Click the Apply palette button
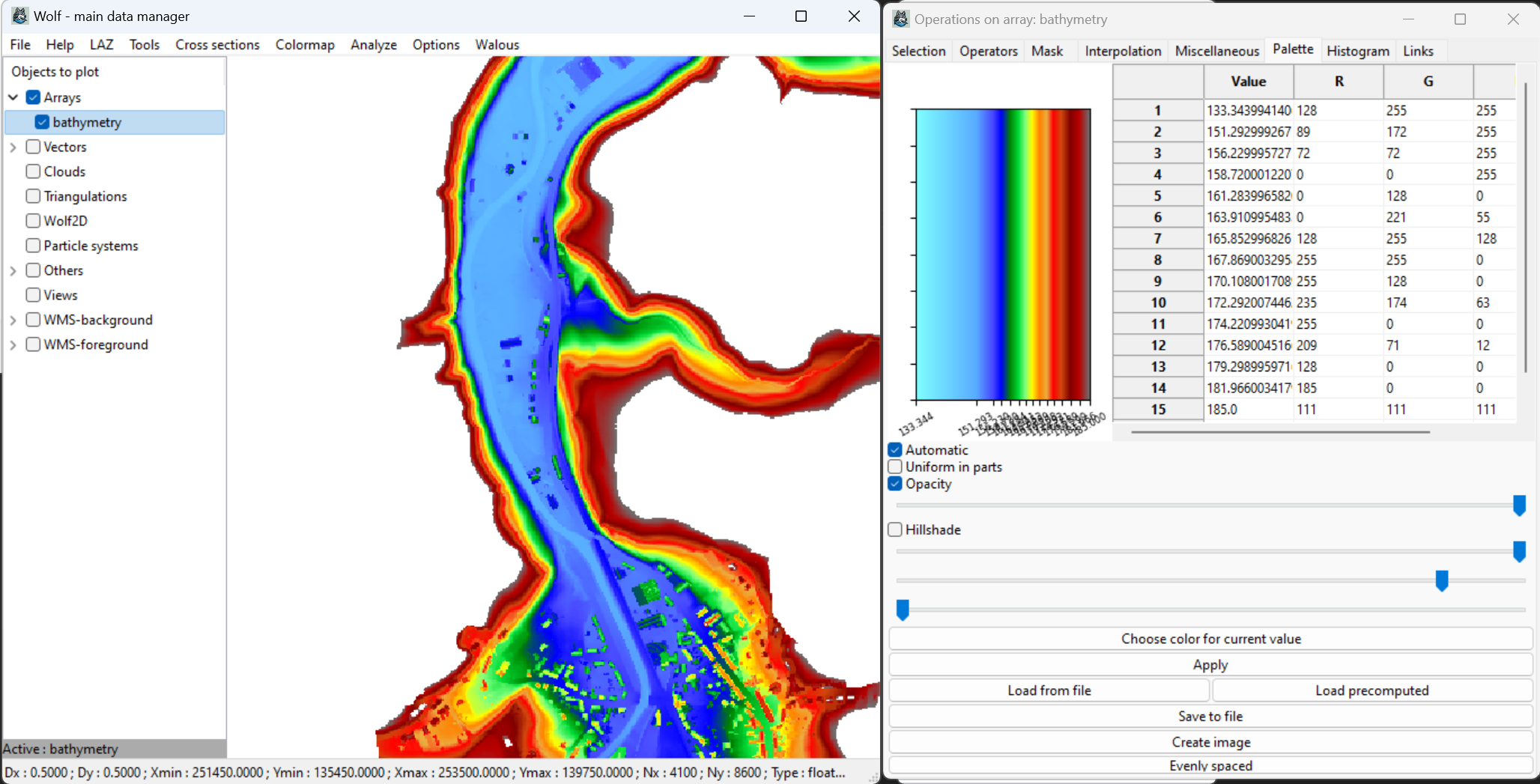 coord(1210,665)
